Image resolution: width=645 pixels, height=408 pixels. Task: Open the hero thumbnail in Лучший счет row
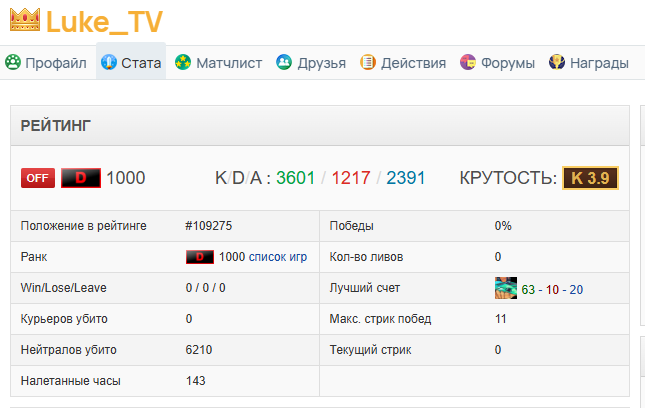tap(506, 288)
